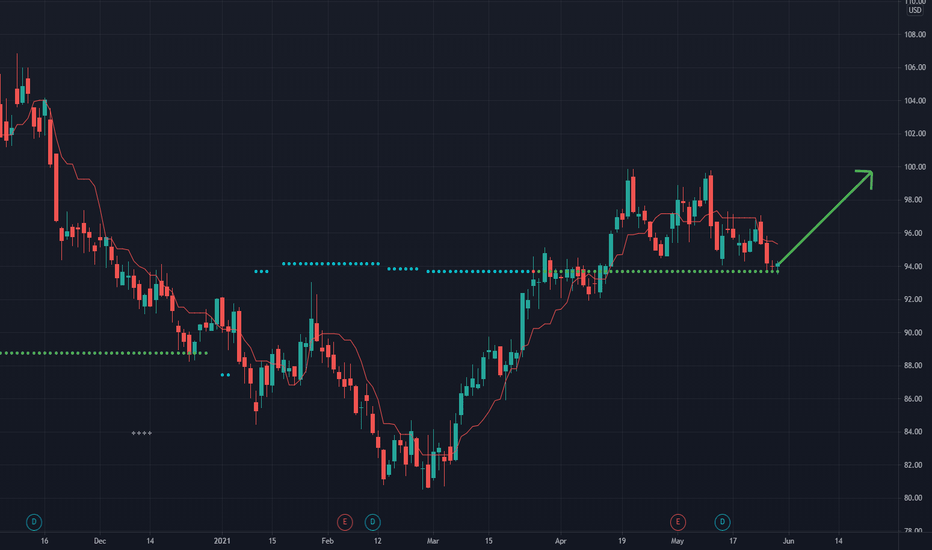
Task: Select the 17 date label after May
Action: click(x=733, y=541)
